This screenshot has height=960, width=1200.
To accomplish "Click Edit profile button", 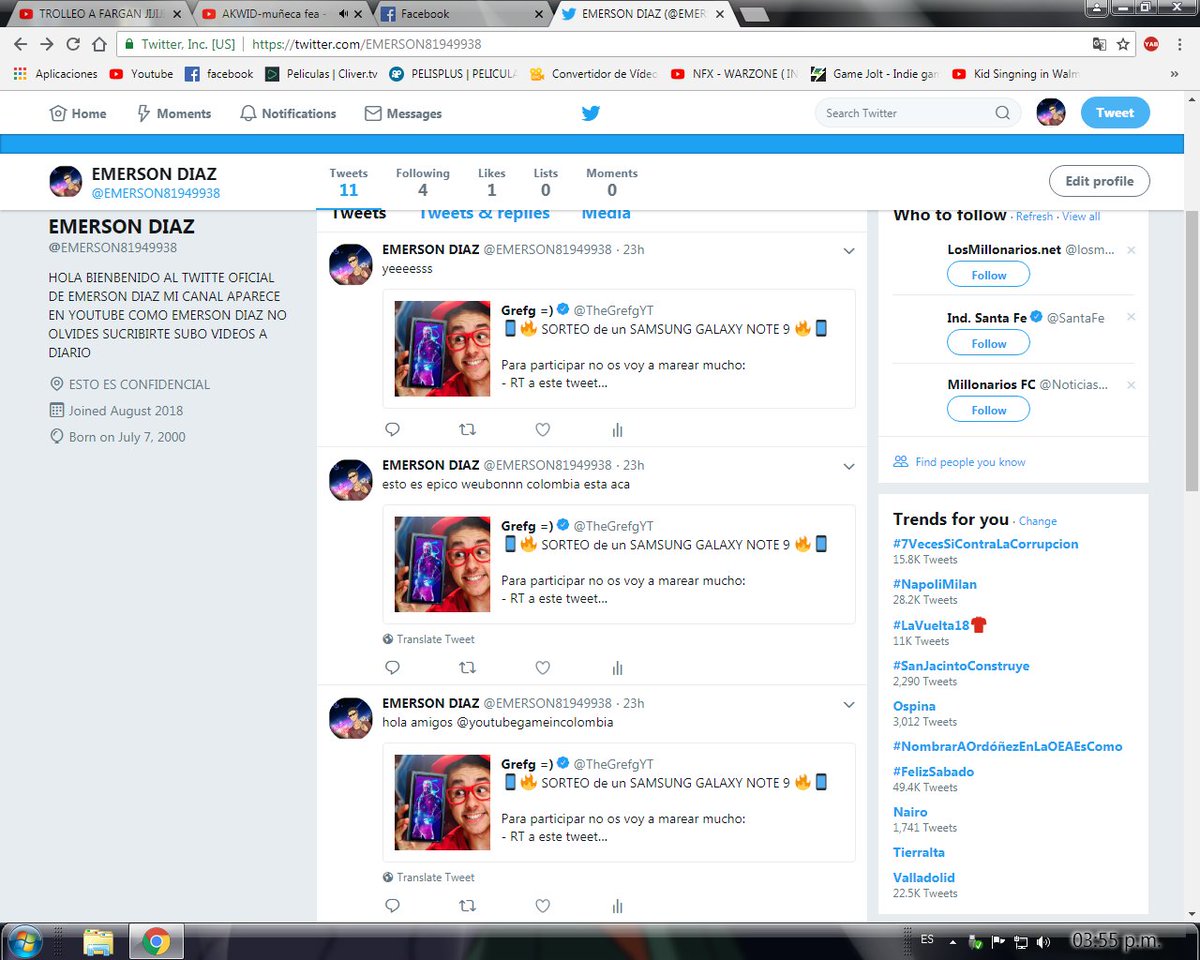I will pyautogui.click(x=1099, y=181).
